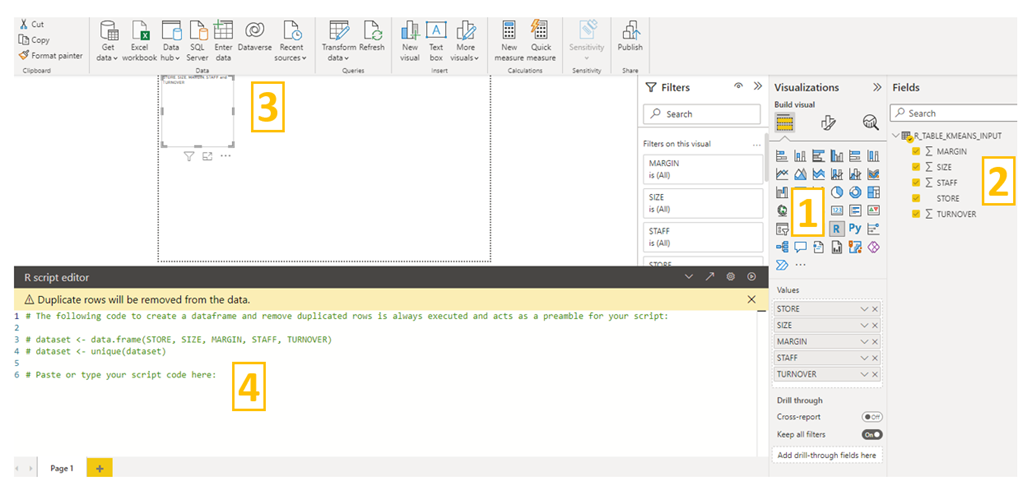Create a Quick measure

[541, 40]
